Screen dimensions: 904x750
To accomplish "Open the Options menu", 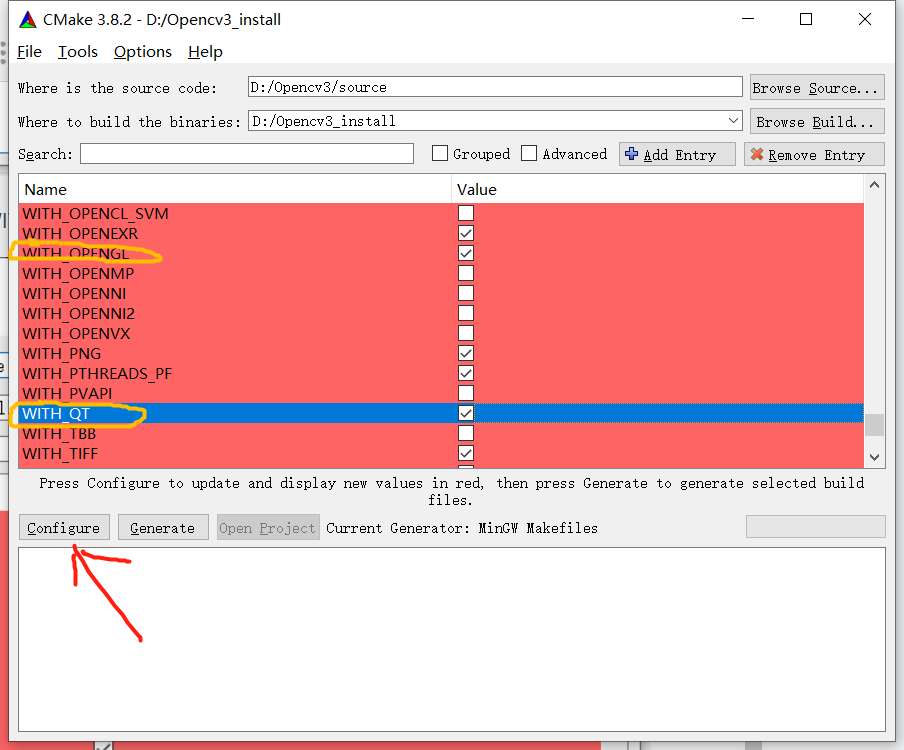I will click(x=142, y=52).
